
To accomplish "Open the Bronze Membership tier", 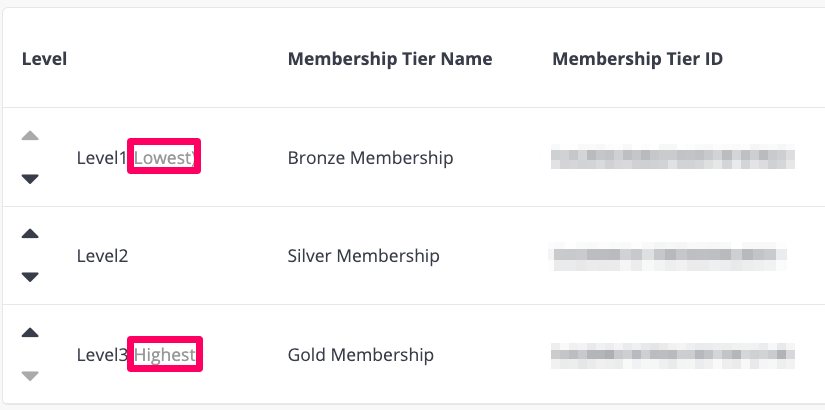I will pos(370,158).
